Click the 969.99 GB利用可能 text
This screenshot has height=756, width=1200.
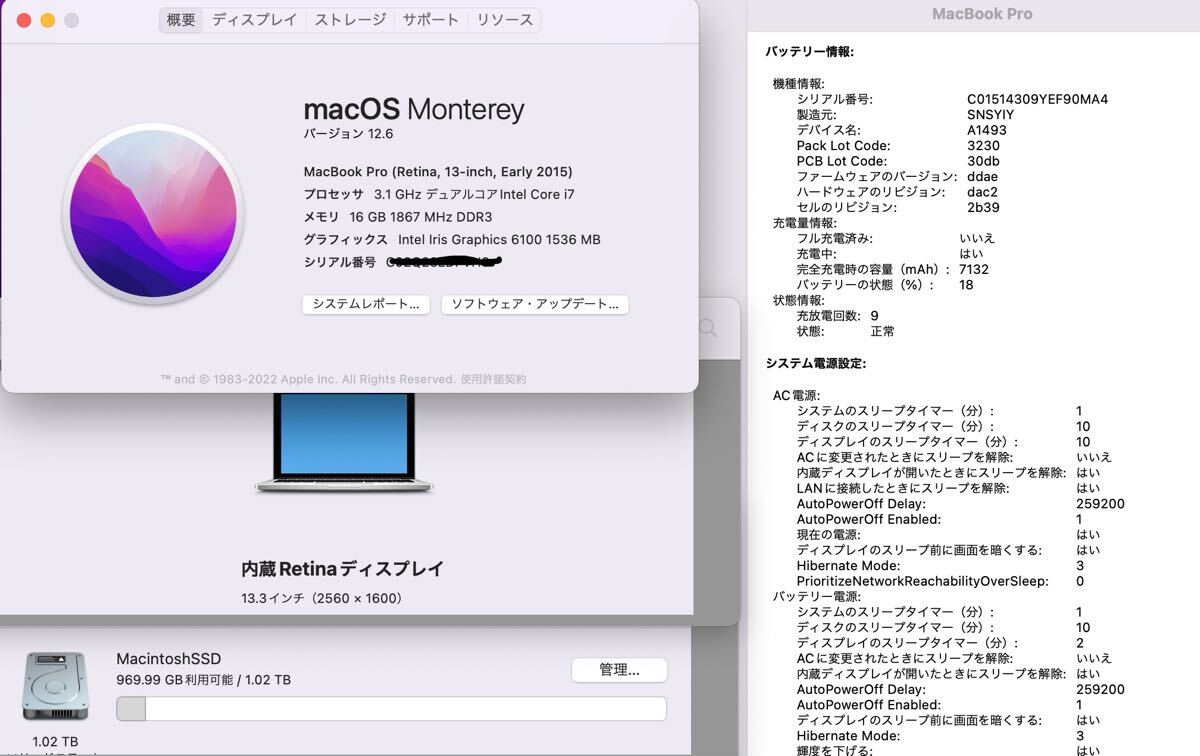[x=175, y=680]
